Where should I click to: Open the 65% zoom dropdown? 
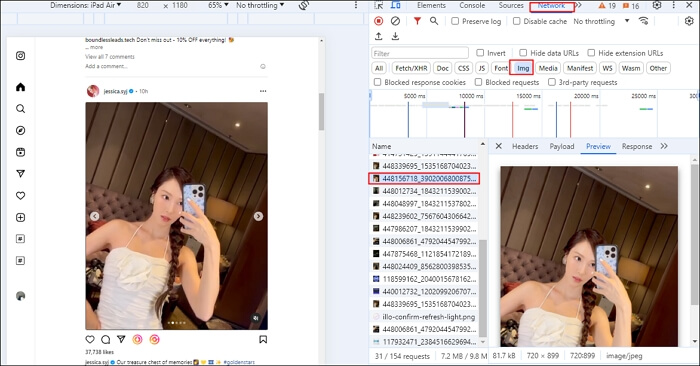[218, 5]
